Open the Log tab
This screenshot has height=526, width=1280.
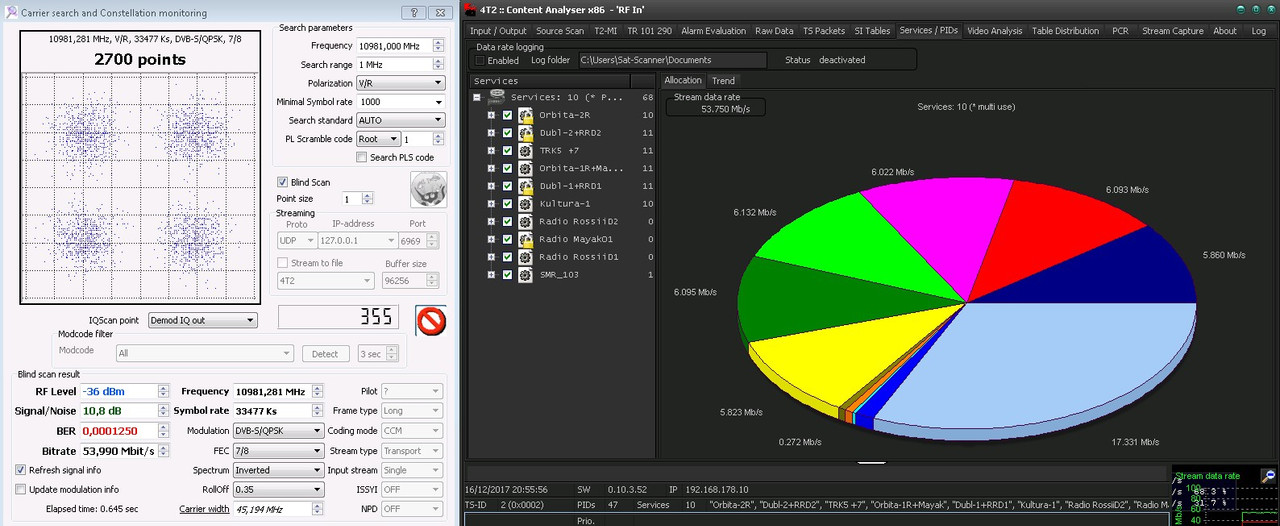click(1259, 31)
